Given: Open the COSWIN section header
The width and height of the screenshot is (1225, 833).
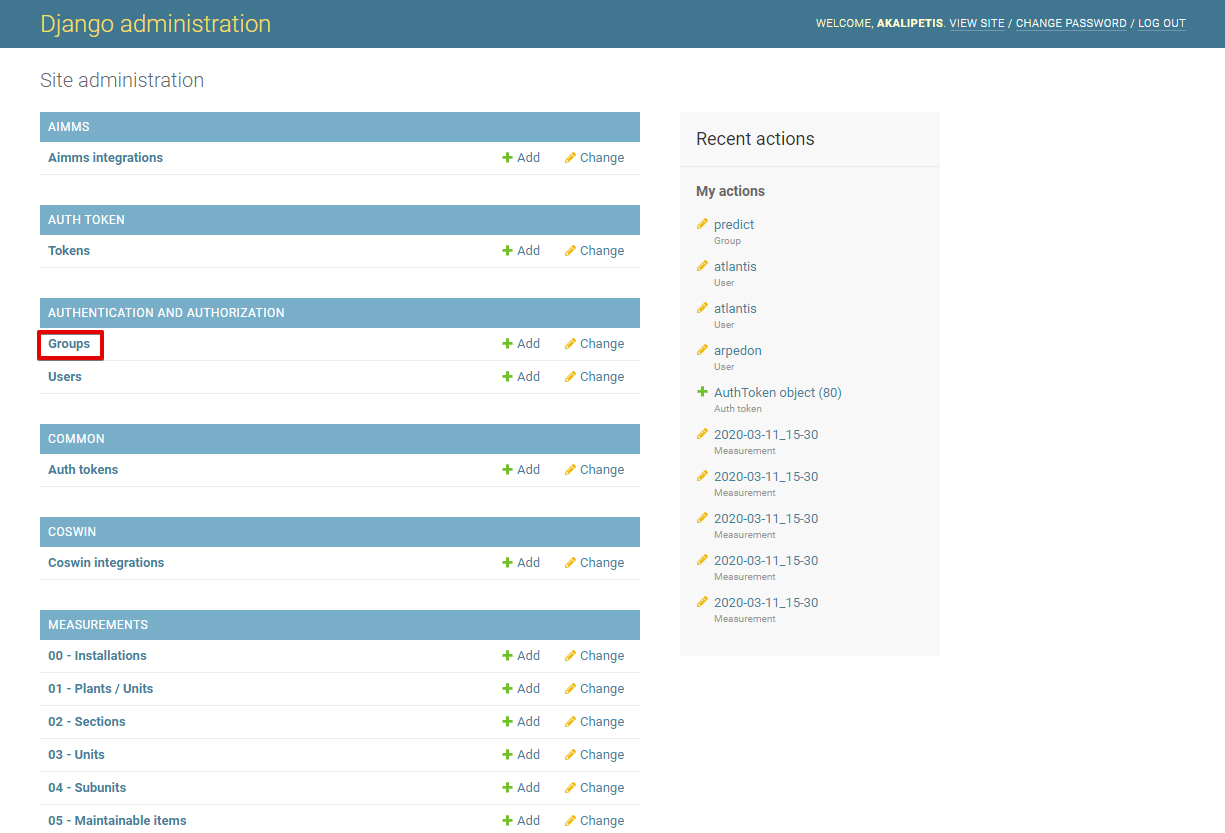Looking at the screenshot, I should click(x=72, y=532).
